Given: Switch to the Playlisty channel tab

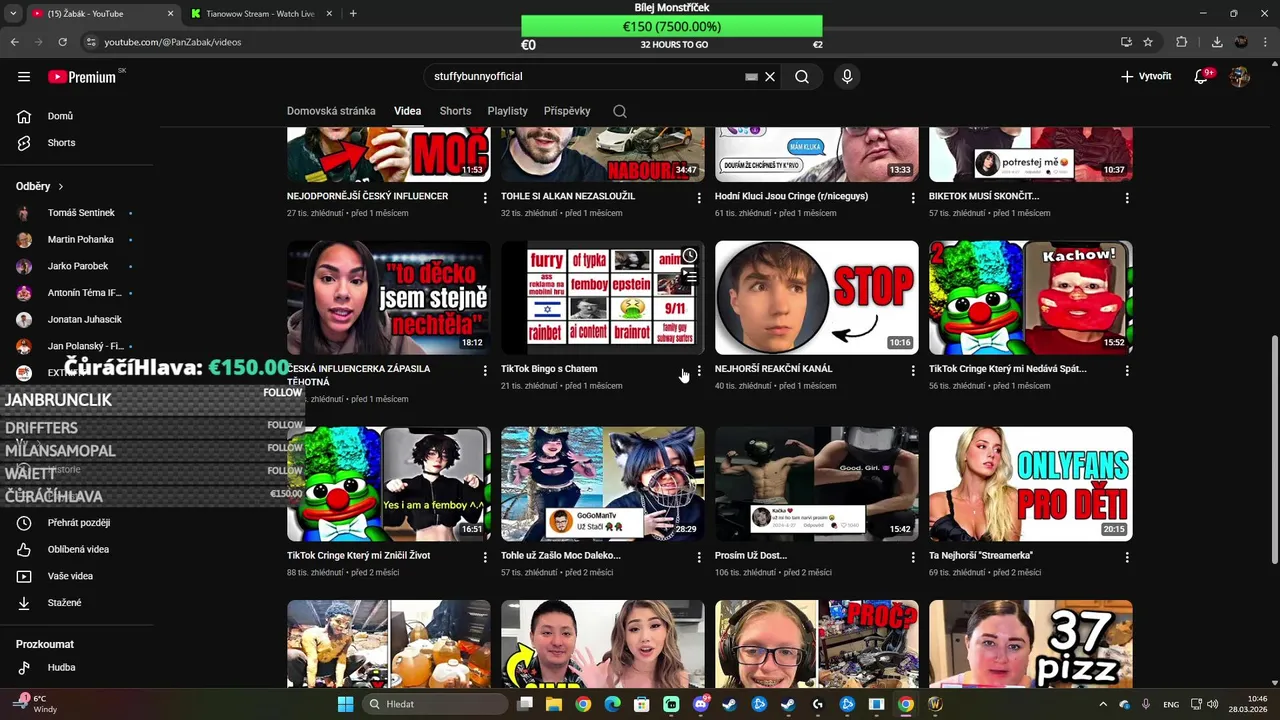Looking at the screenshot, I should 507,111.
